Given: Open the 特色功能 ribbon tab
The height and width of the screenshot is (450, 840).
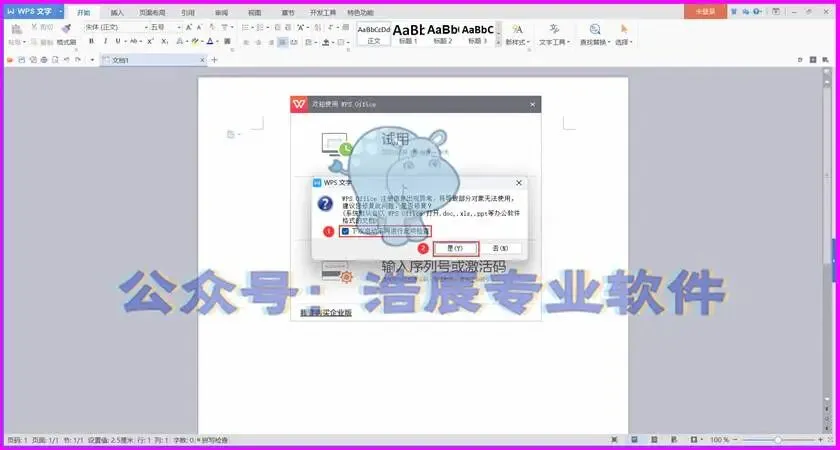Looking at the screenshot, I should [x=361, y=12].
